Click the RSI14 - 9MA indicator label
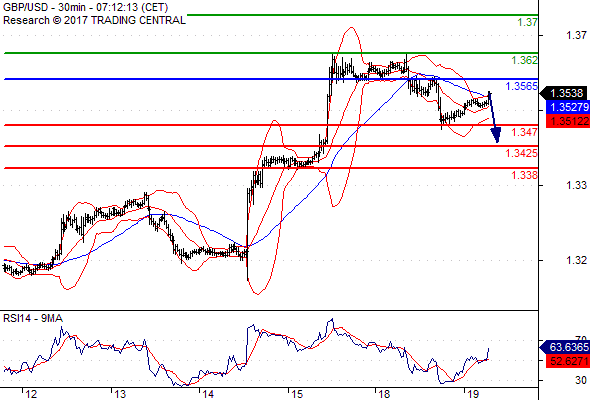Viewport: 590px width, 400px height. click(x=33, y=318)
